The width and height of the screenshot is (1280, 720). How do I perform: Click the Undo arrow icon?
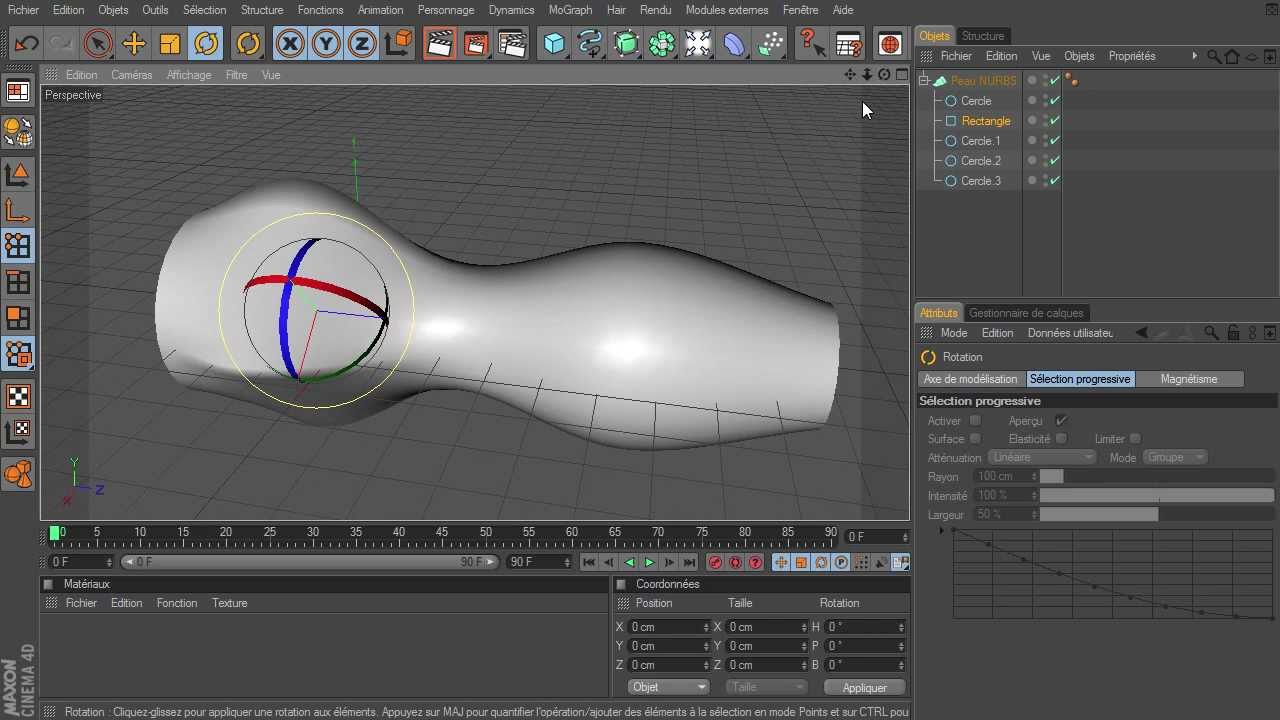click(x=26, y=44)
